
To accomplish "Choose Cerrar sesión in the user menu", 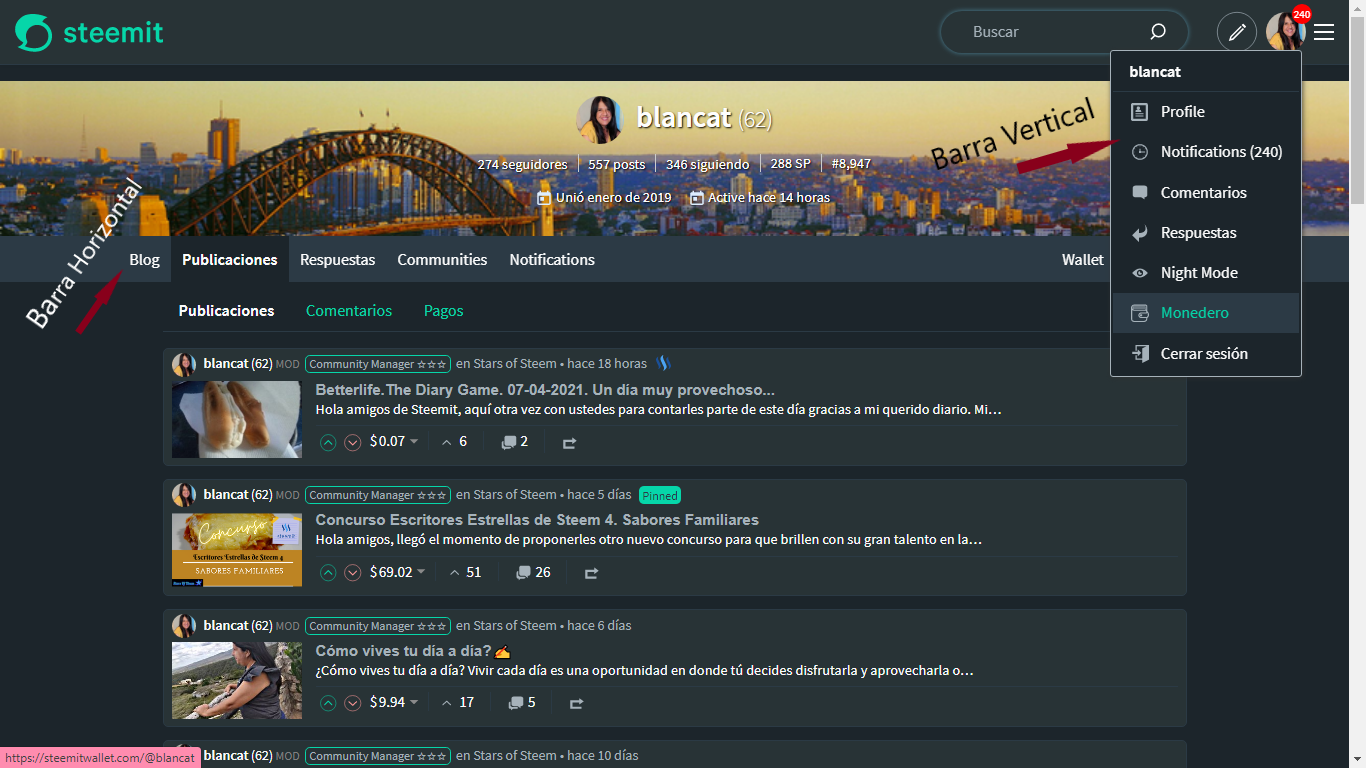I will pos(1205,354).
